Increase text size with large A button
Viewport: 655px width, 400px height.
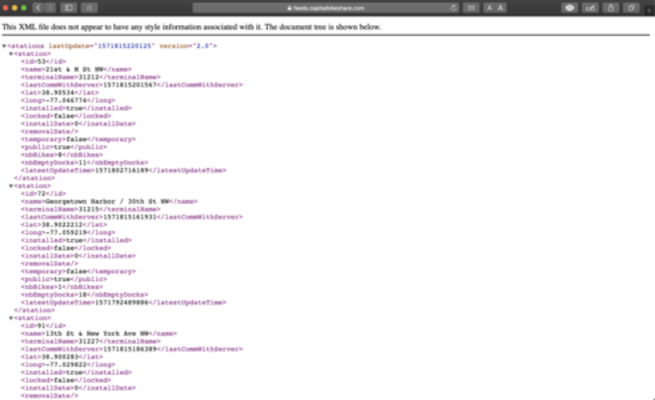pyautogui.click(x=501, y=7)
